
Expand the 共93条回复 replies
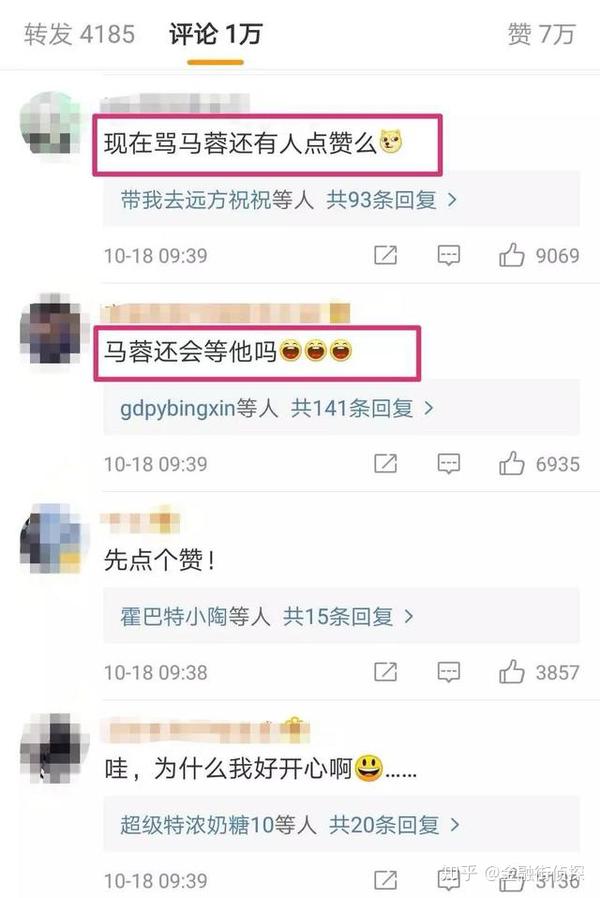(392, 200)
